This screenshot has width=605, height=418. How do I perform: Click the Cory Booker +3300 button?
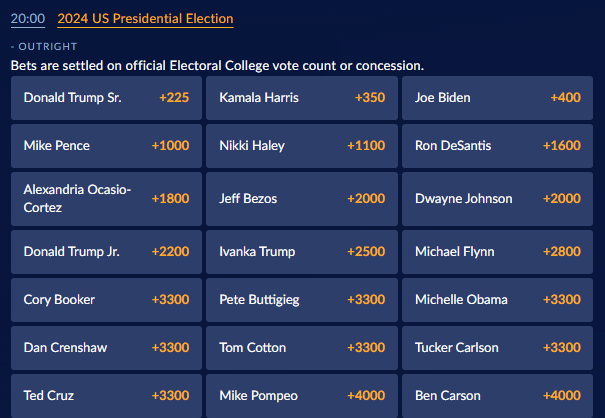pos(106,300)
